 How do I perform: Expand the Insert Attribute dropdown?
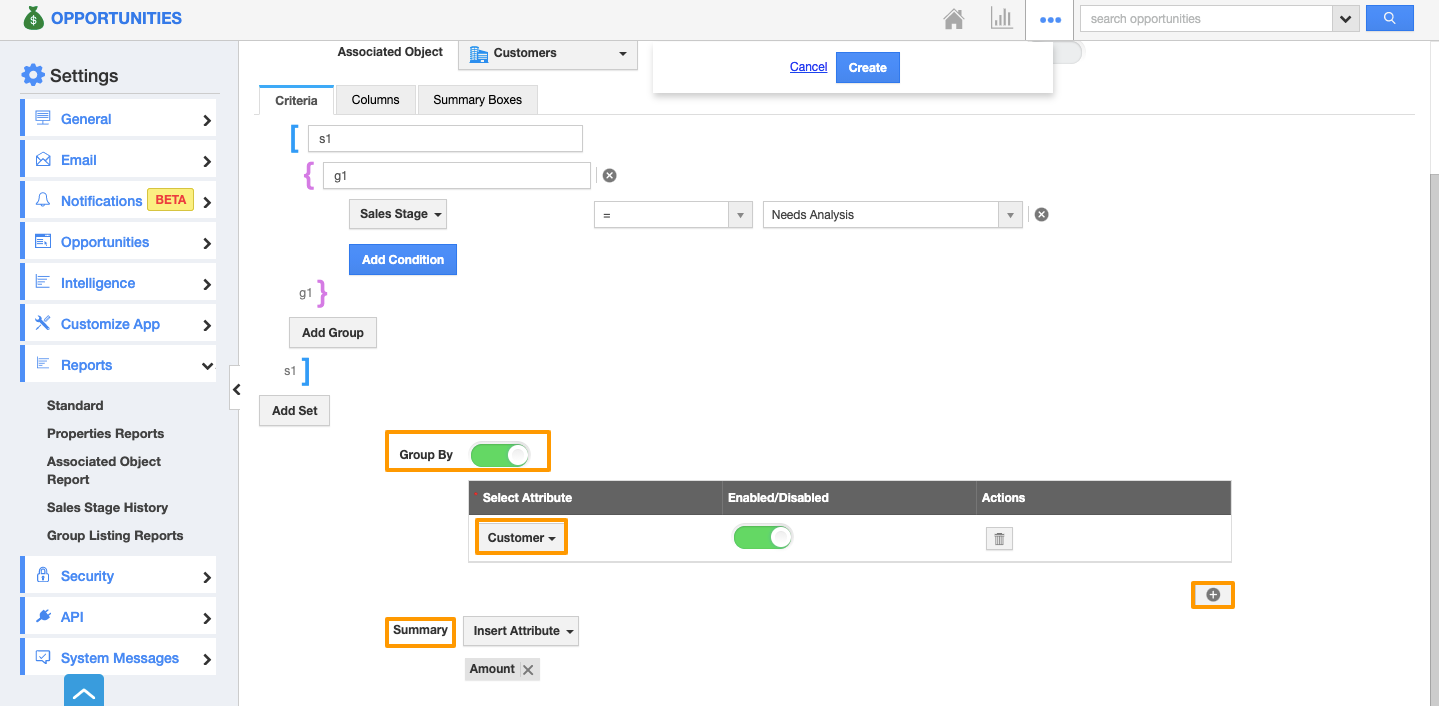point(521,631)
